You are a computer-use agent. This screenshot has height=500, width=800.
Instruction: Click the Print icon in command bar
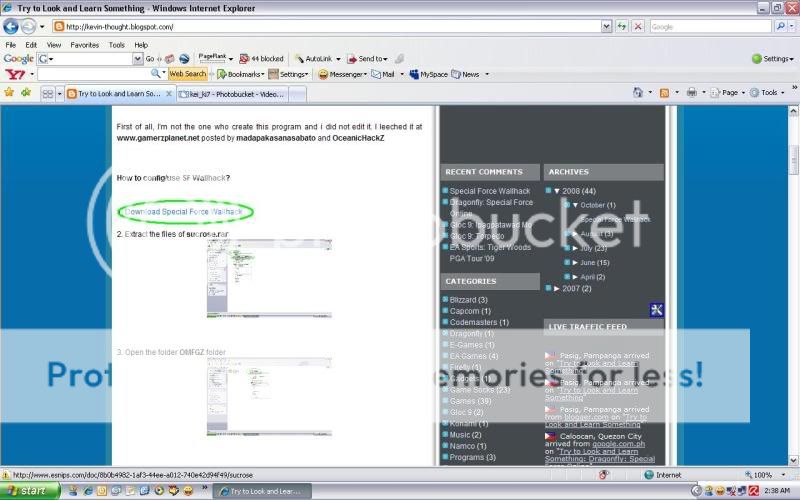[x=691, y=93]
